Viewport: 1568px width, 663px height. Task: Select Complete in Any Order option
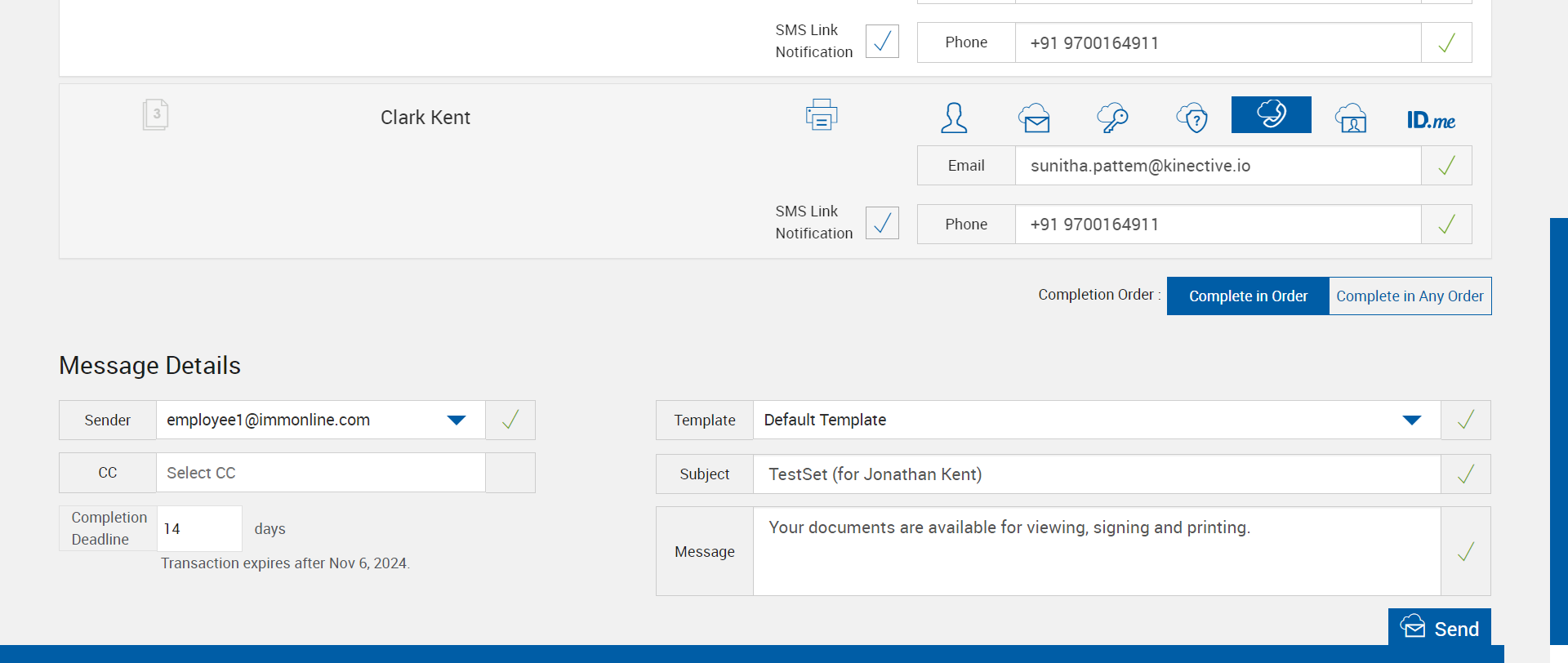pyautogui.click(x=1410, y=296)
